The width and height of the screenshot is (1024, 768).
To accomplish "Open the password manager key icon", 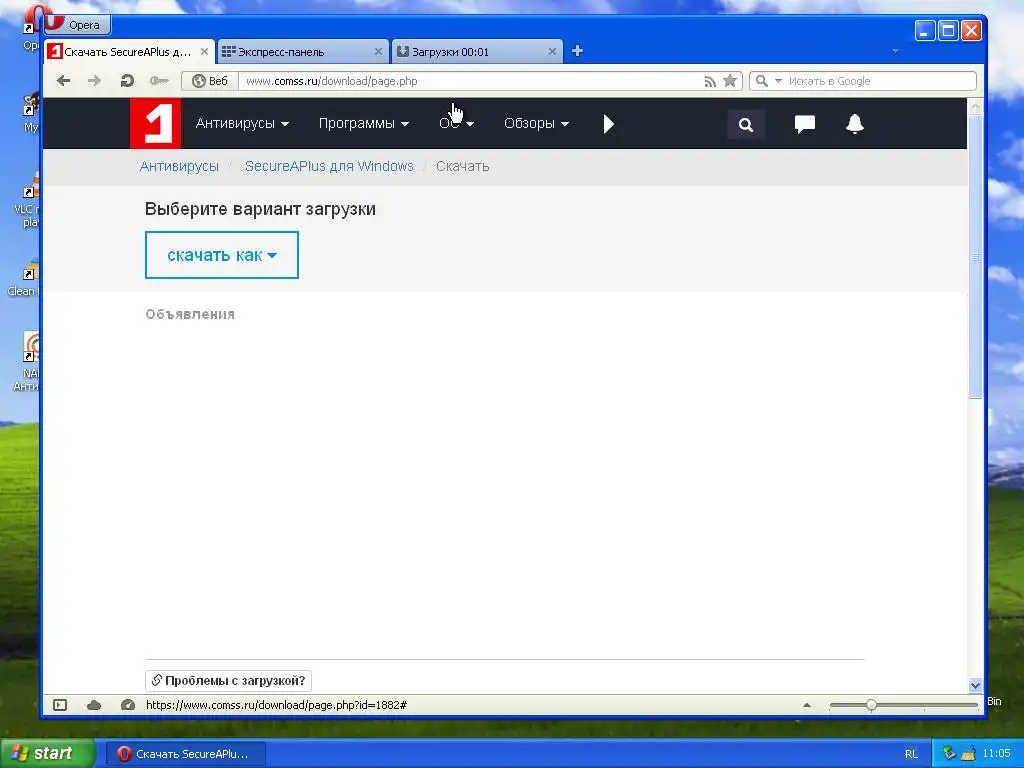I will click(159, 81).
